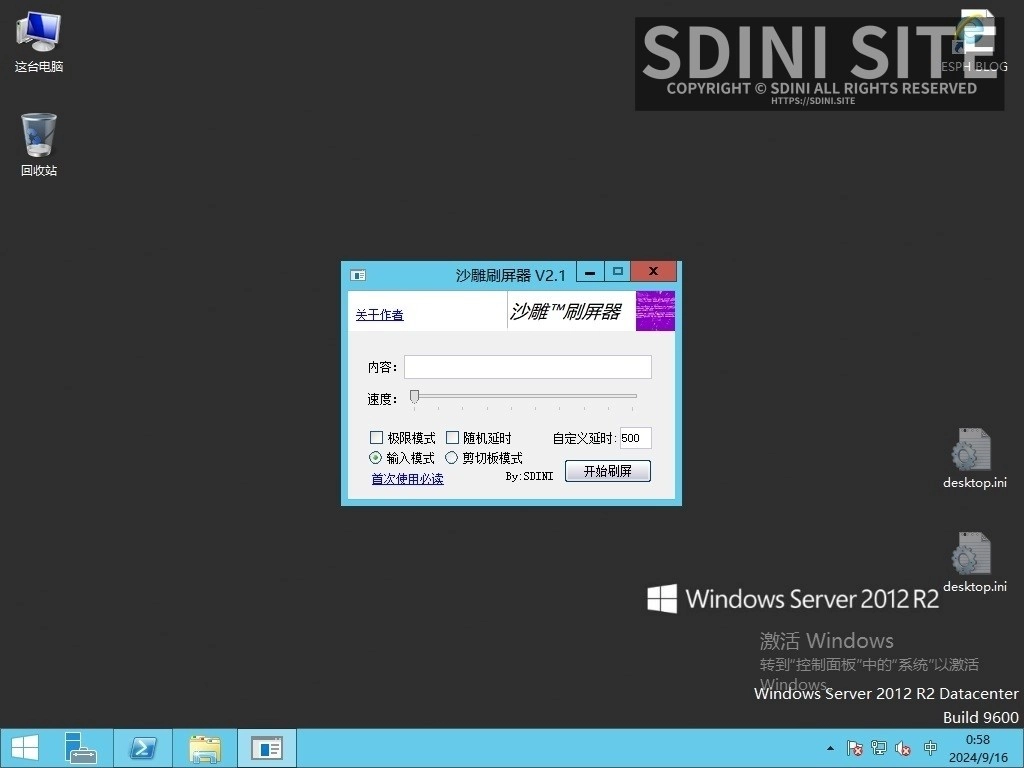Launch Server Manager from taskbar

pyautogui.click(x=81, y=748)
